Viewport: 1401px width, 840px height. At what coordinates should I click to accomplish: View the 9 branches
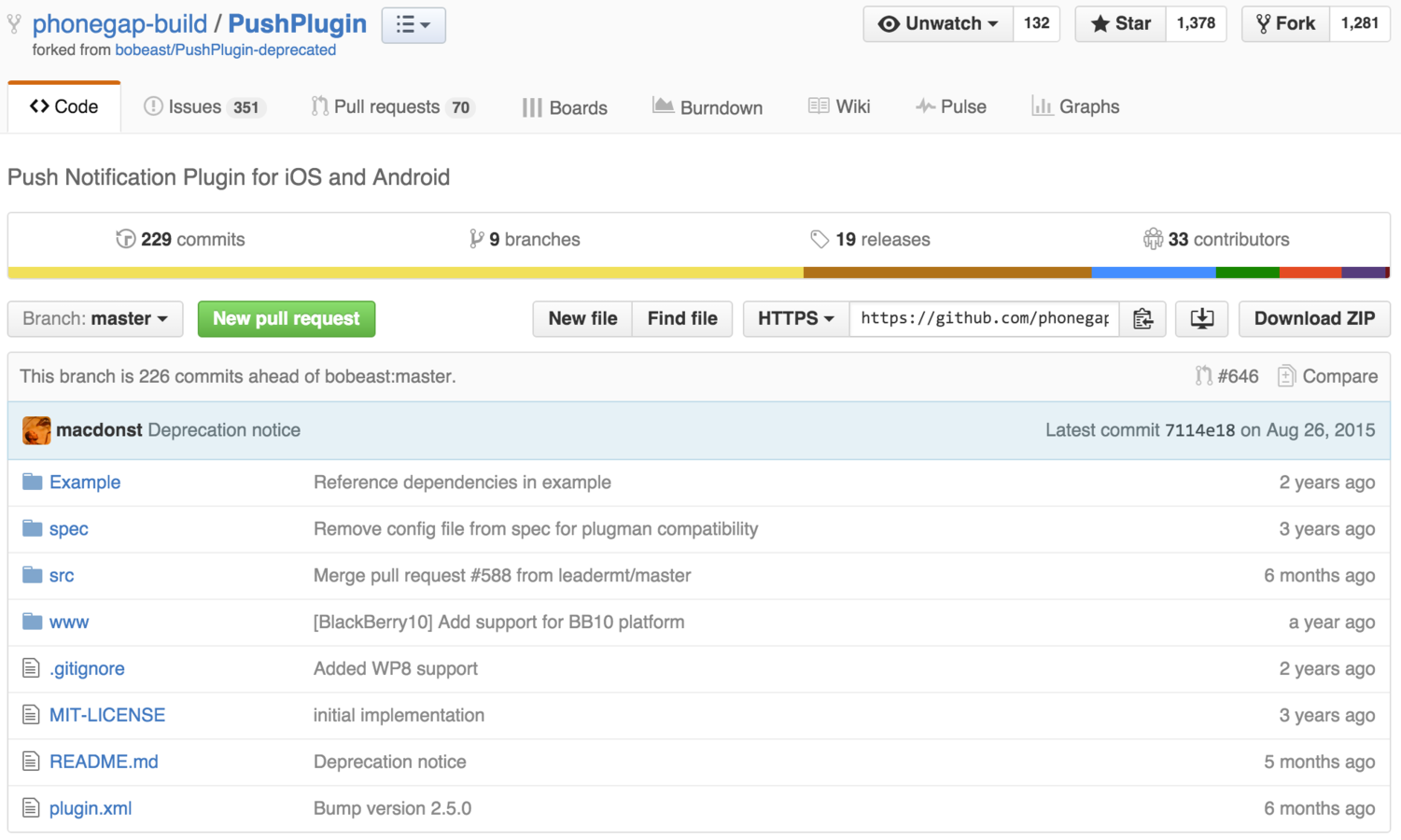coord(525,239)
